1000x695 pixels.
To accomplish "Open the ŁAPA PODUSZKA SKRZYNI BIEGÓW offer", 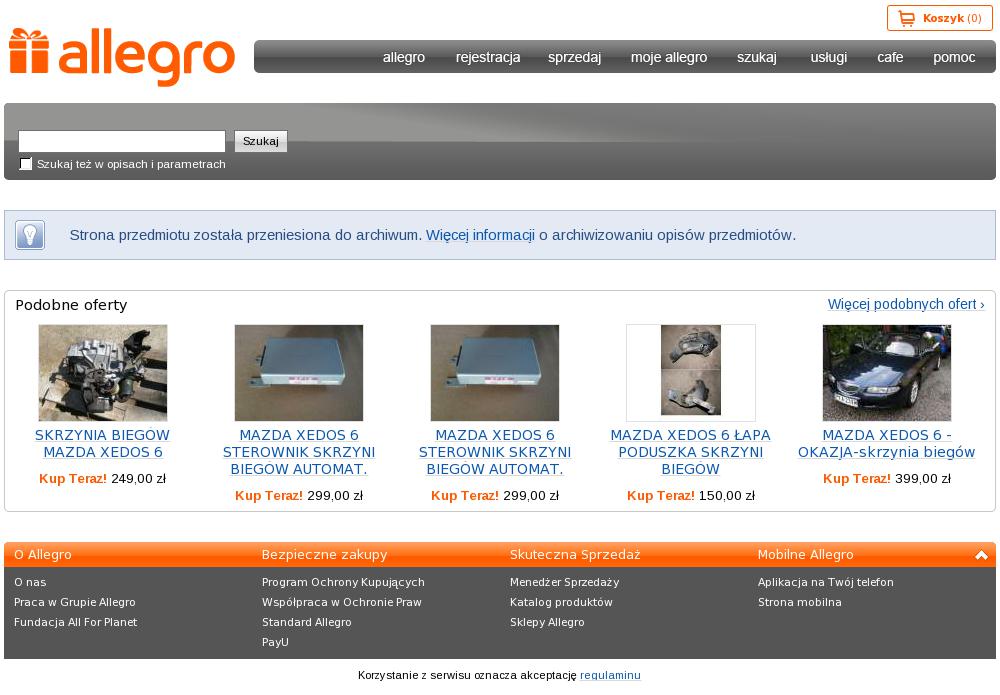I will pyautogui.click(x=691, y=452).
